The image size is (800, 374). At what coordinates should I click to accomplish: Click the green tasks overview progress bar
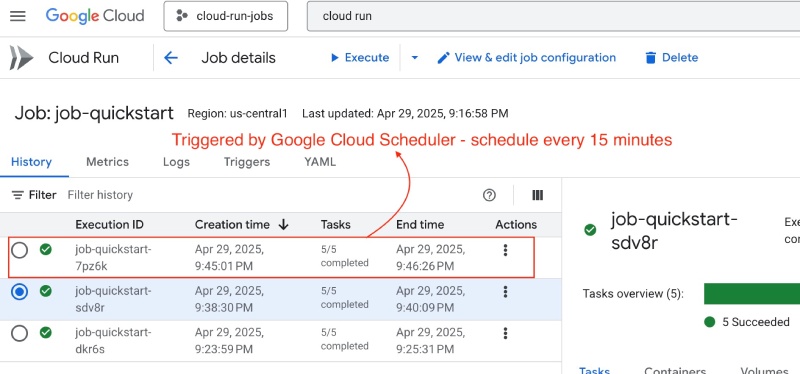(752, 294)
